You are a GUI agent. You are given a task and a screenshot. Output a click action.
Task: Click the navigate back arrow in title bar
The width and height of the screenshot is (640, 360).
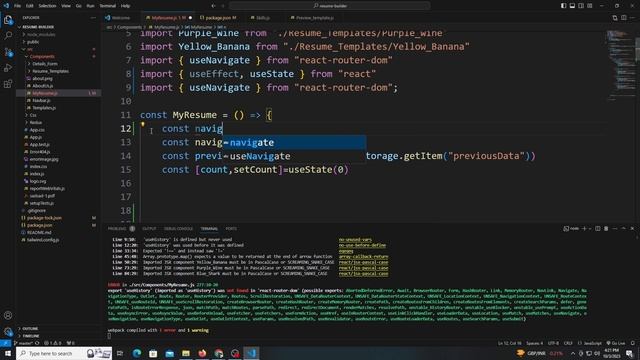coord(213,6)
